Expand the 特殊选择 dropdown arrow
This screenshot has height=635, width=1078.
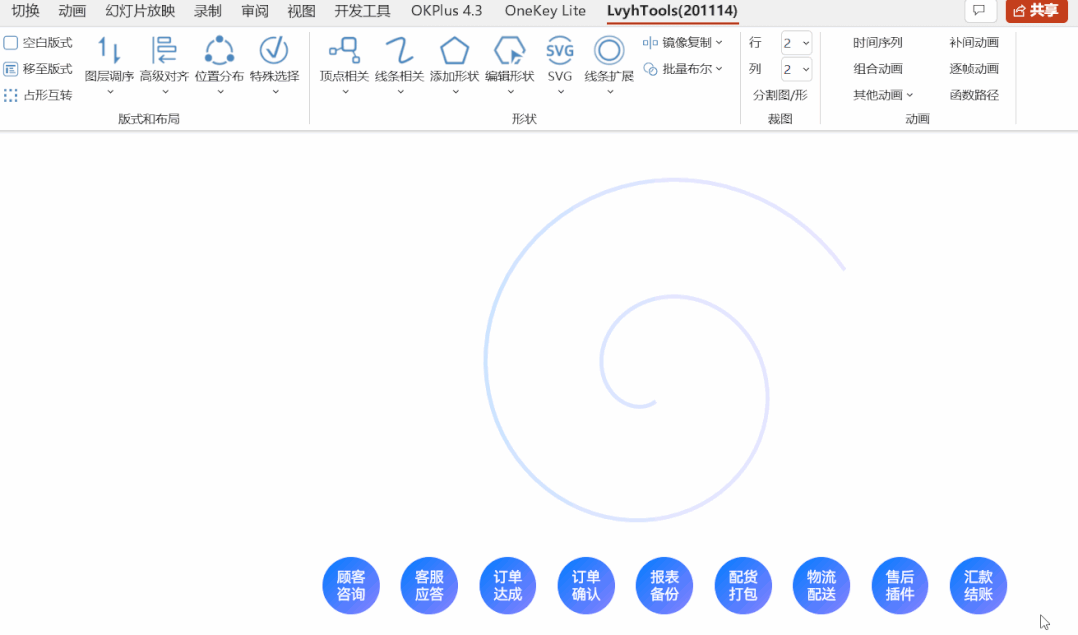point(275,92)
